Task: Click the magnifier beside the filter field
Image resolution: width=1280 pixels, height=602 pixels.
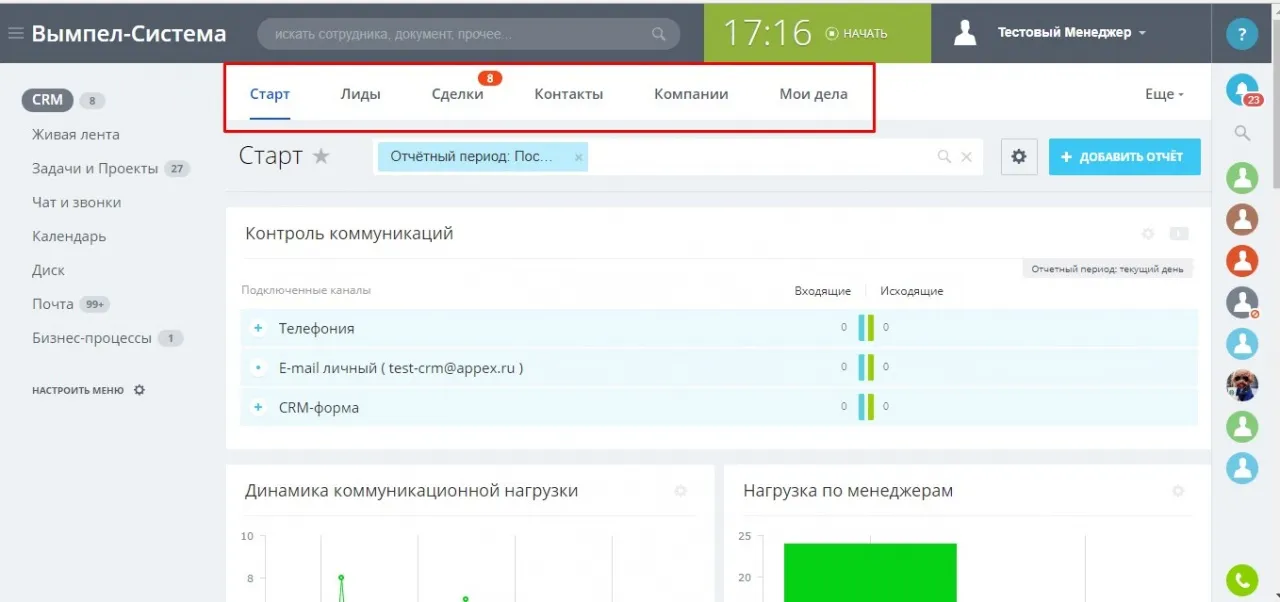Action: pyautogui.click(x=943, y=157)
